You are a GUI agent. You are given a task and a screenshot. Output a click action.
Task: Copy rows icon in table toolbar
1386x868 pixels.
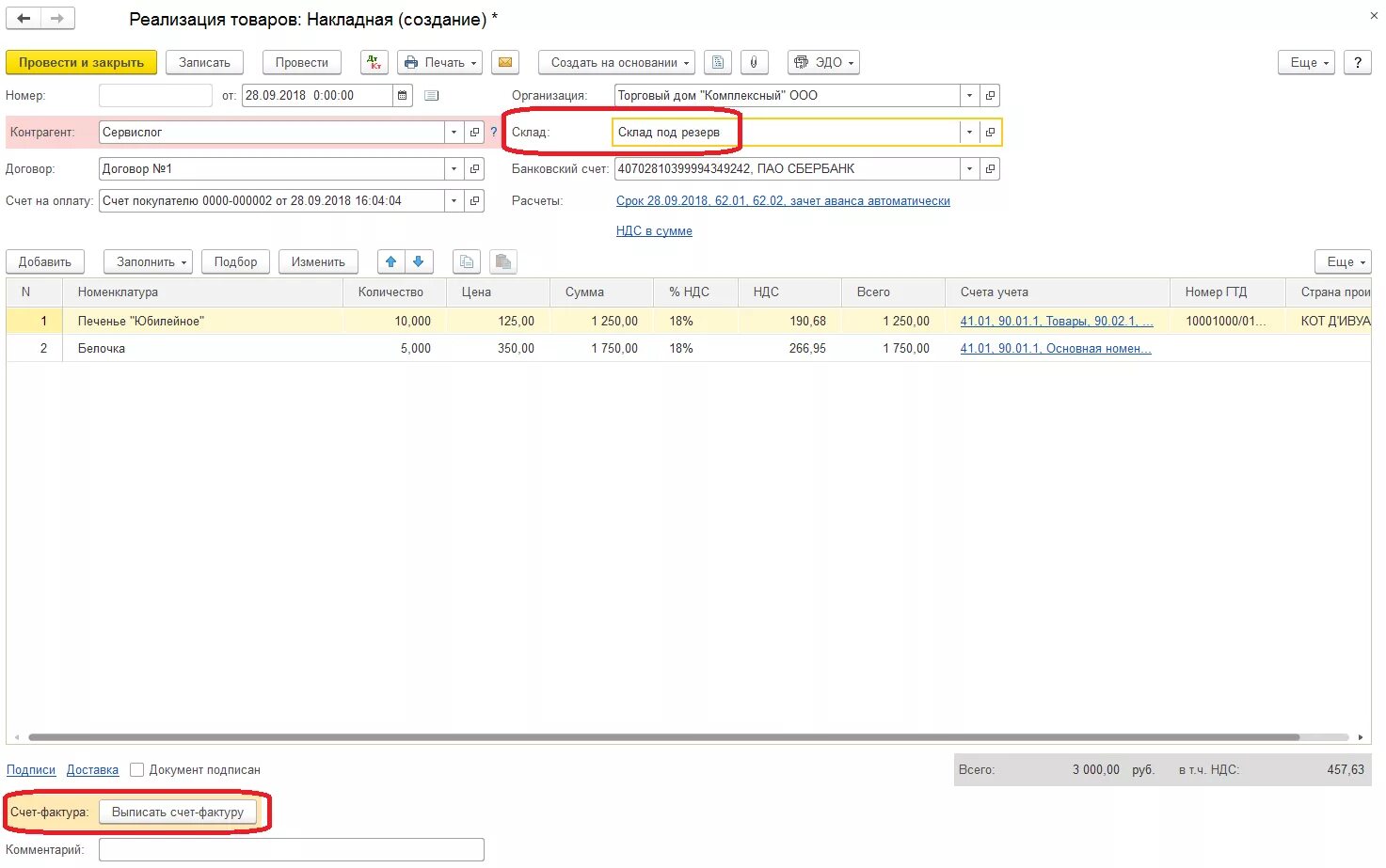(x=467, y=261)
